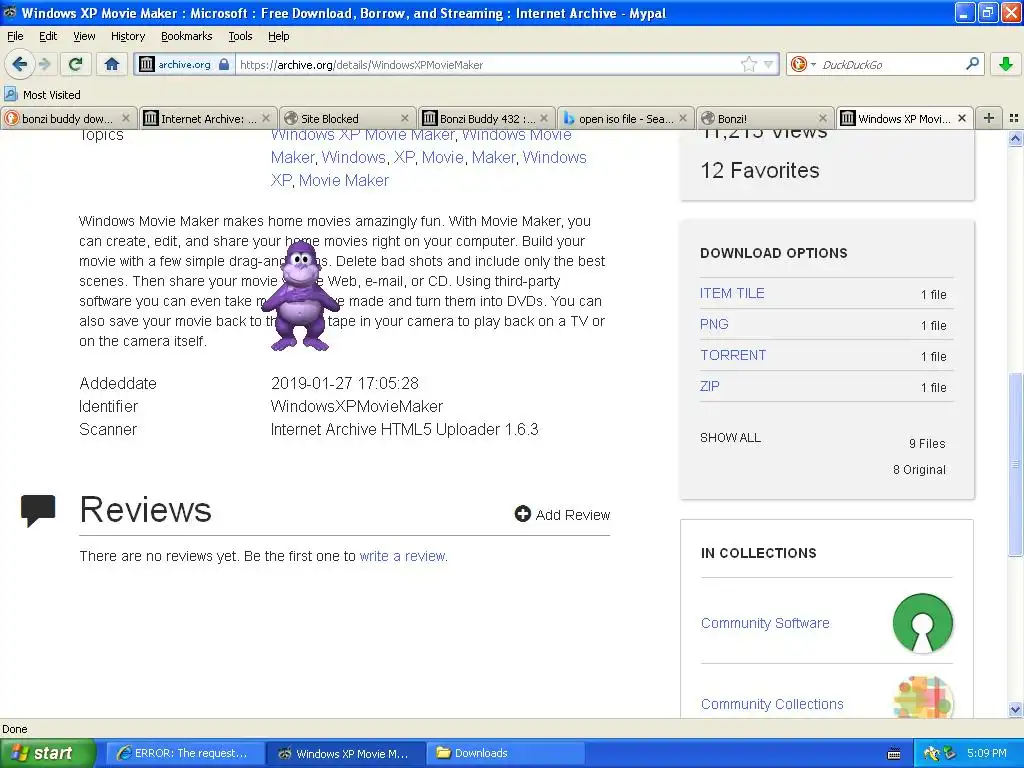The image size is (1024, 768).
Task: Bookmark this page with the star icon
Action: click(748, 64)
